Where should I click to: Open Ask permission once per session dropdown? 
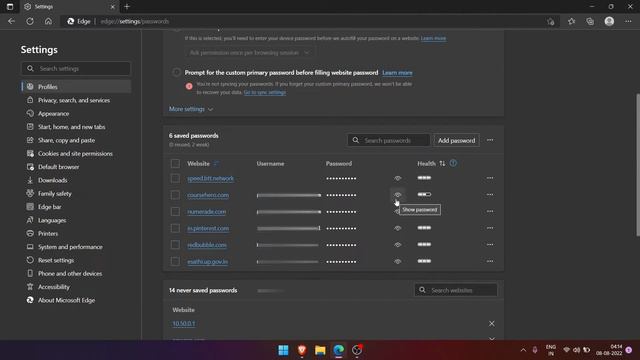[249, 53]
